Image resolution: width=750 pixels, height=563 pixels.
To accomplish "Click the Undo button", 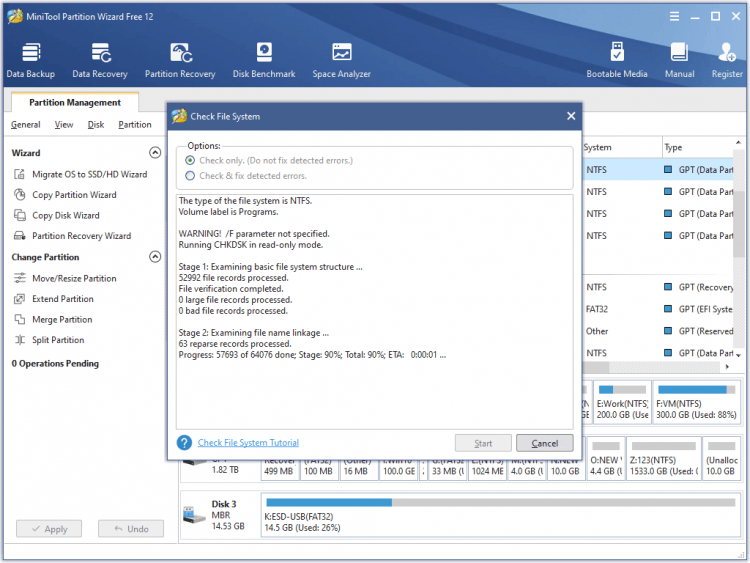I will pyautogui.click(x=131, y=529).
